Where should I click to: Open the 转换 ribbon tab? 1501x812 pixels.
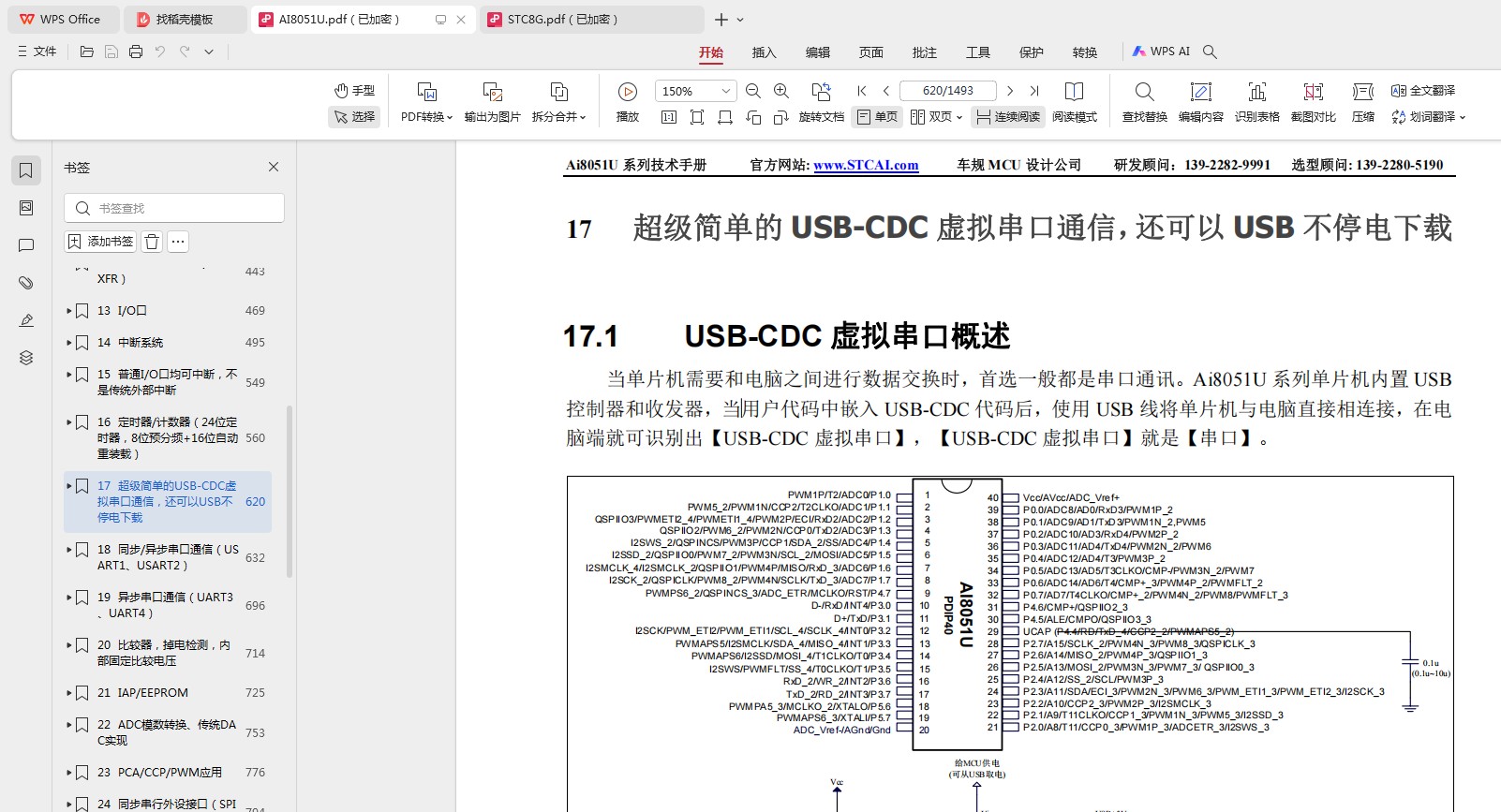click(x=1085, y=52)
